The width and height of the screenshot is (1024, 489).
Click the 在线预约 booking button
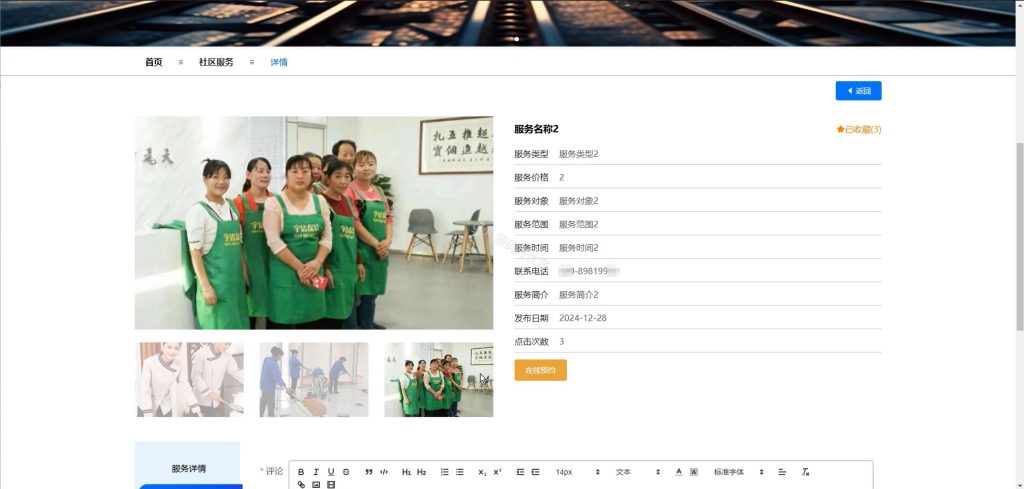pos(540,370)
